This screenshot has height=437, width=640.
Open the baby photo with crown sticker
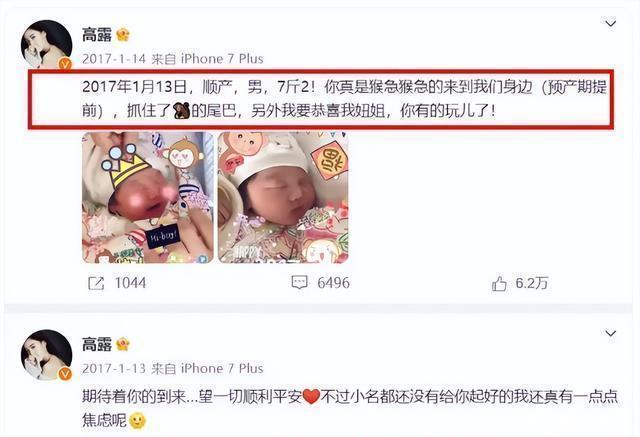point(148,197)
